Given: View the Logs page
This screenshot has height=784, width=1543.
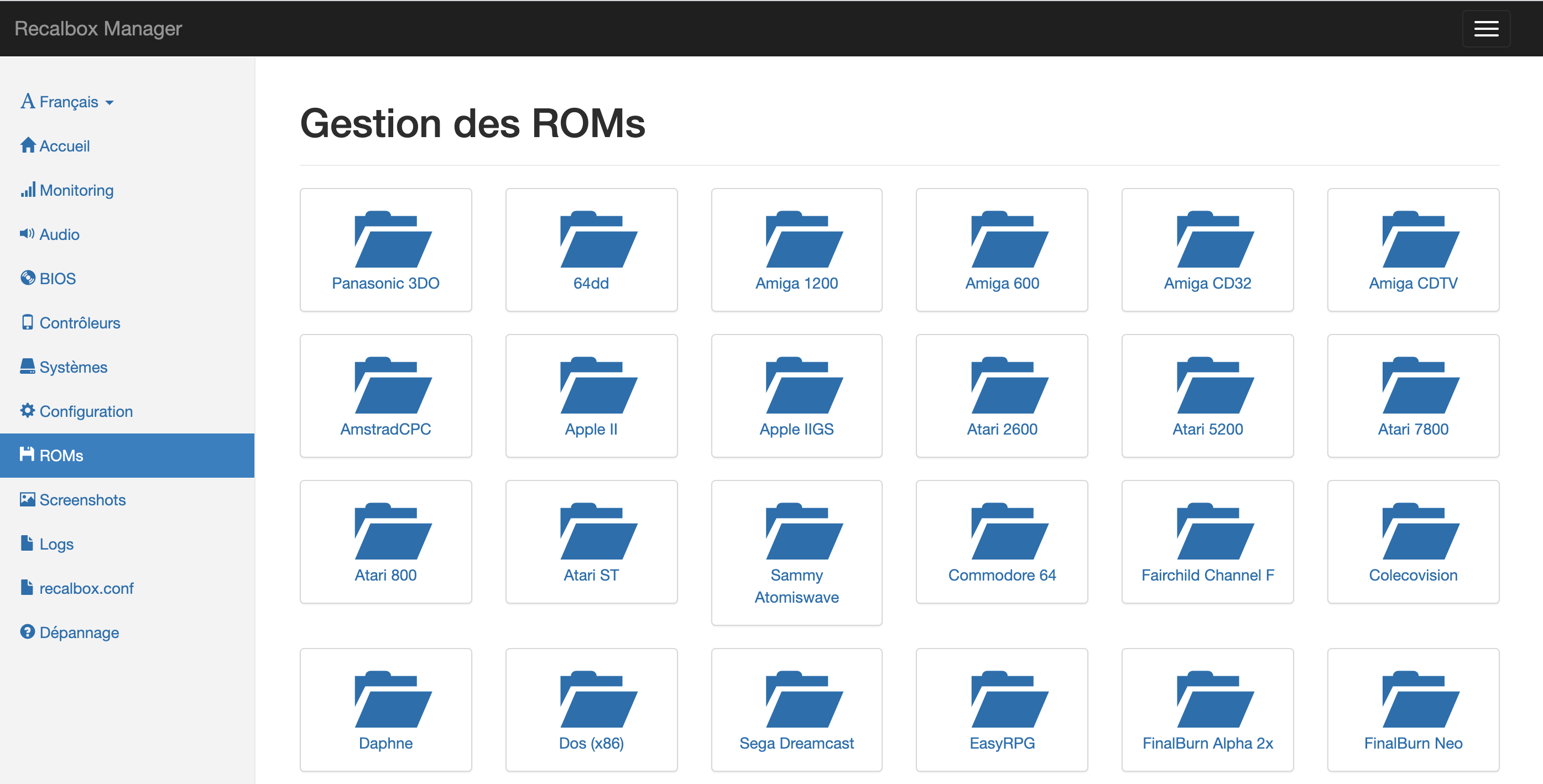Looking at the screenshot, I should (x=127, y=545).
